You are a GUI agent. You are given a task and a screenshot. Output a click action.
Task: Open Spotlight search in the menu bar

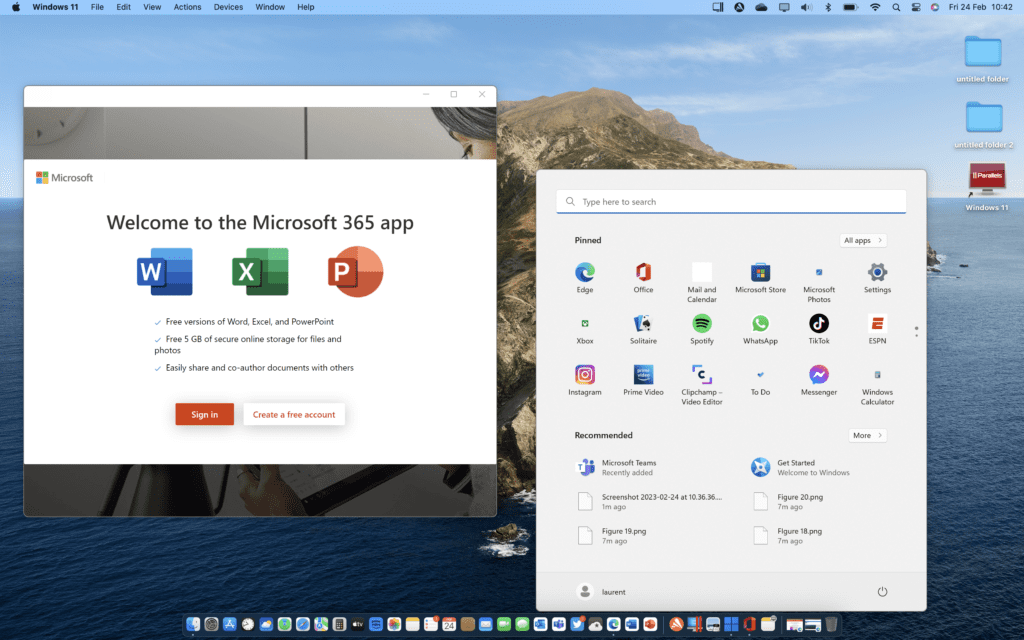pos(896,7)
